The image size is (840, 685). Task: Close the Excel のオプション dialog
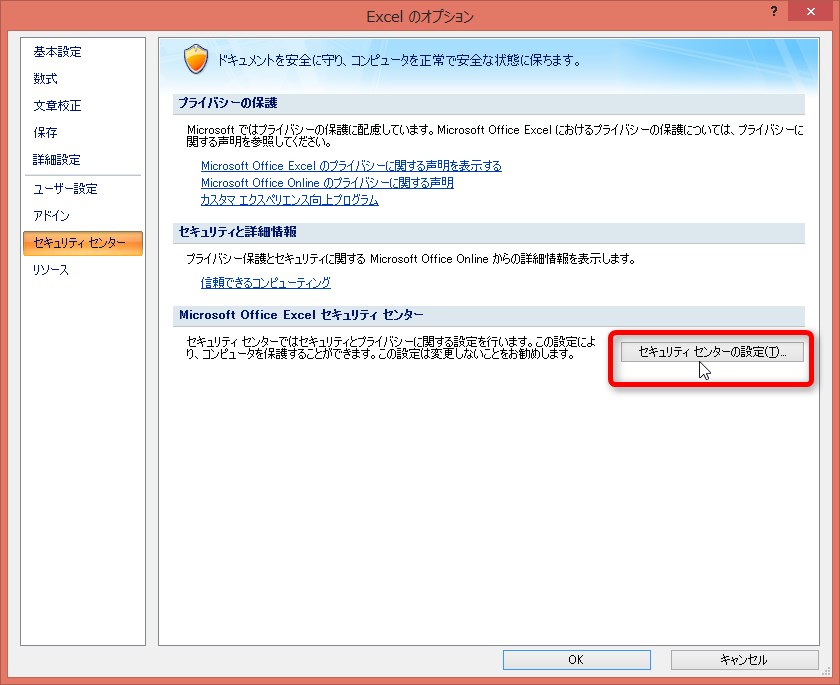coord(811,11)
